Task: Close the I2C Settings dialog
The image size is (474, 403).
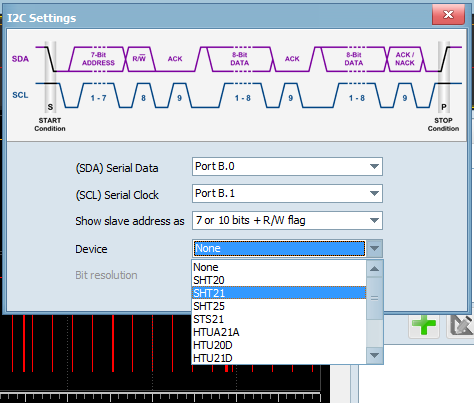Action: 448,15
